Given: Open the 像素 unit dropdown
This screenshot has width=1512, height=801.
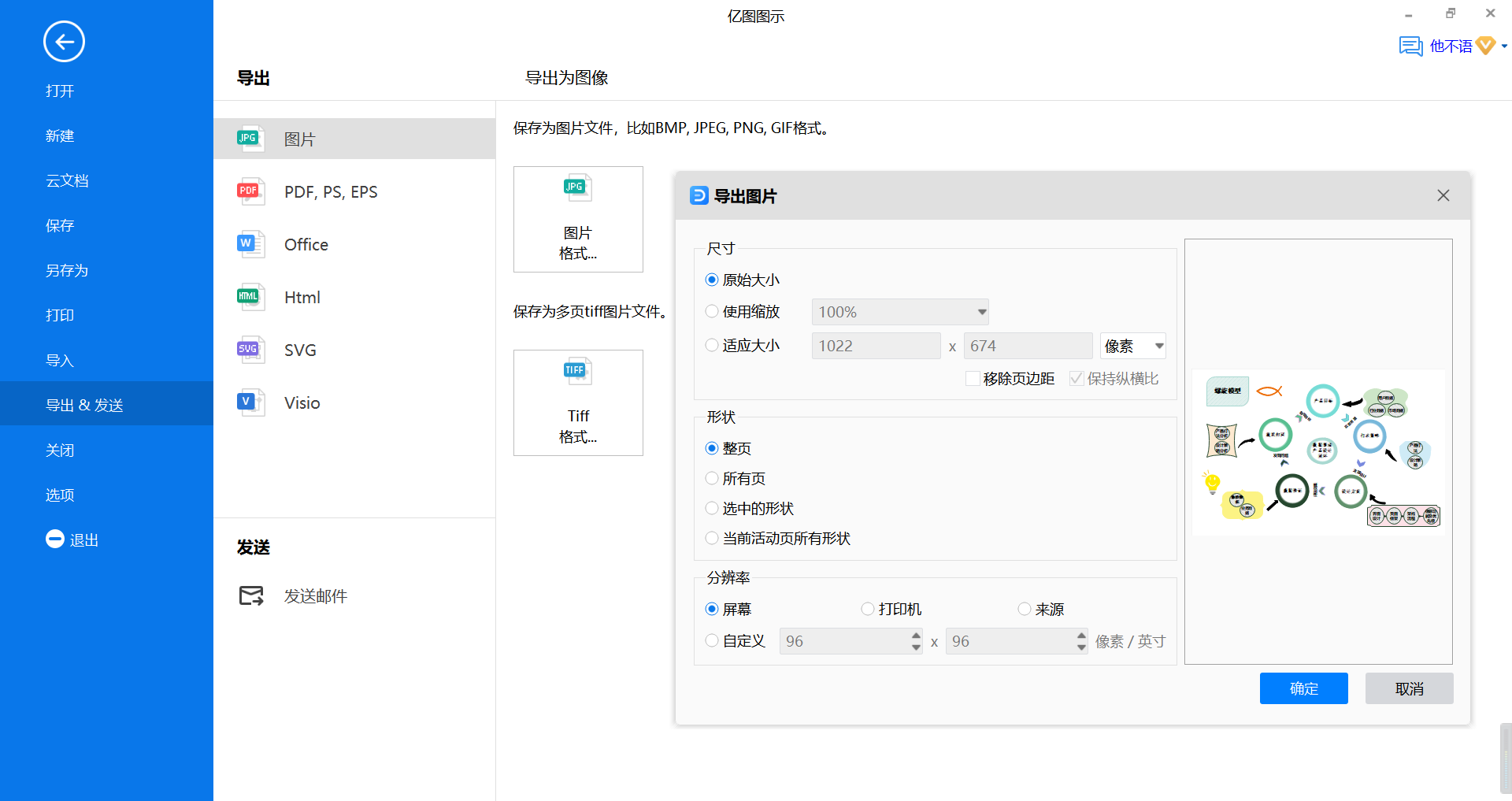Looking at the screenshot, I should (1132, 346).
